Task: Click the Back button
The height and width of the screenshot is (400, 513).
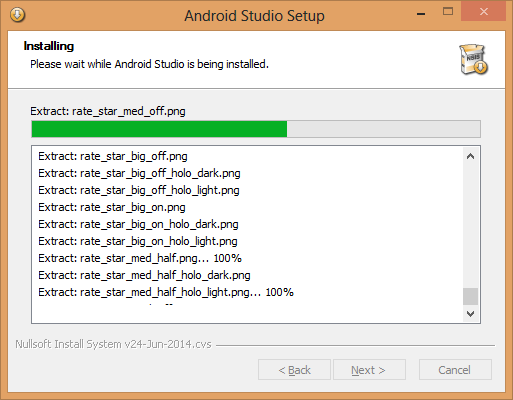Action: (x=294, y=370)
